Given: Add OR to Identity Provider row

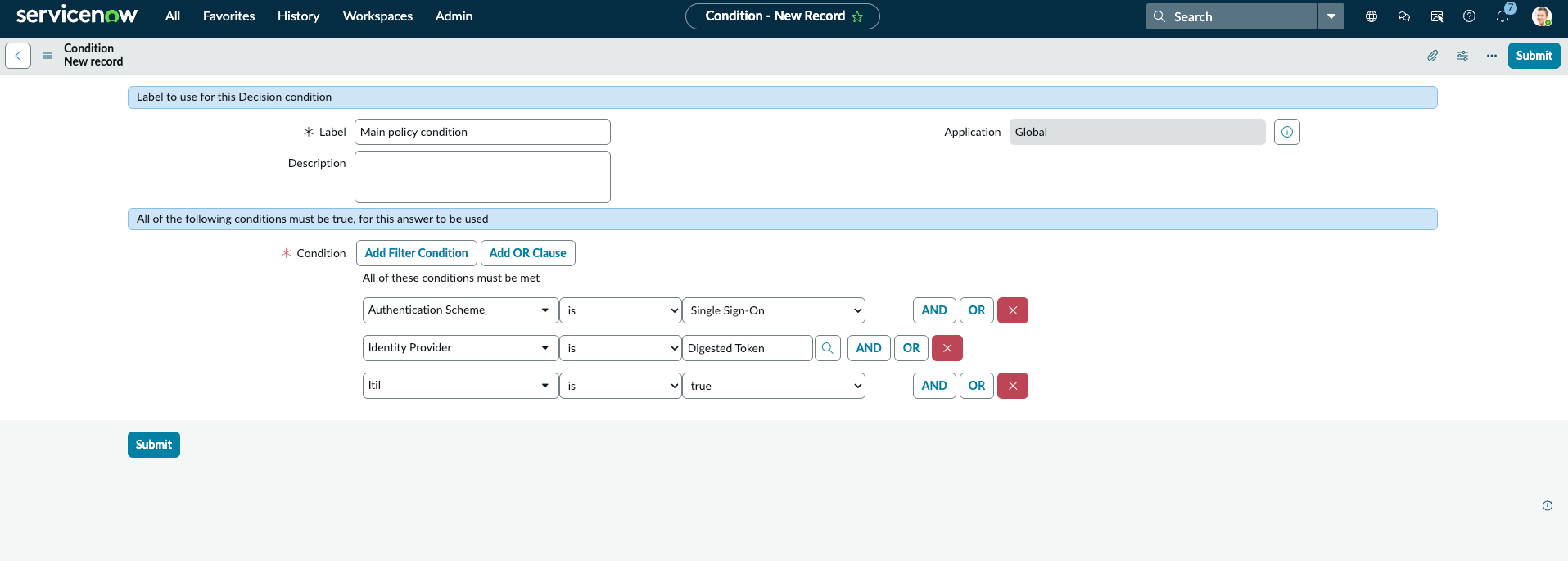Looking at the screenshot, I should (x=911, y=348).
